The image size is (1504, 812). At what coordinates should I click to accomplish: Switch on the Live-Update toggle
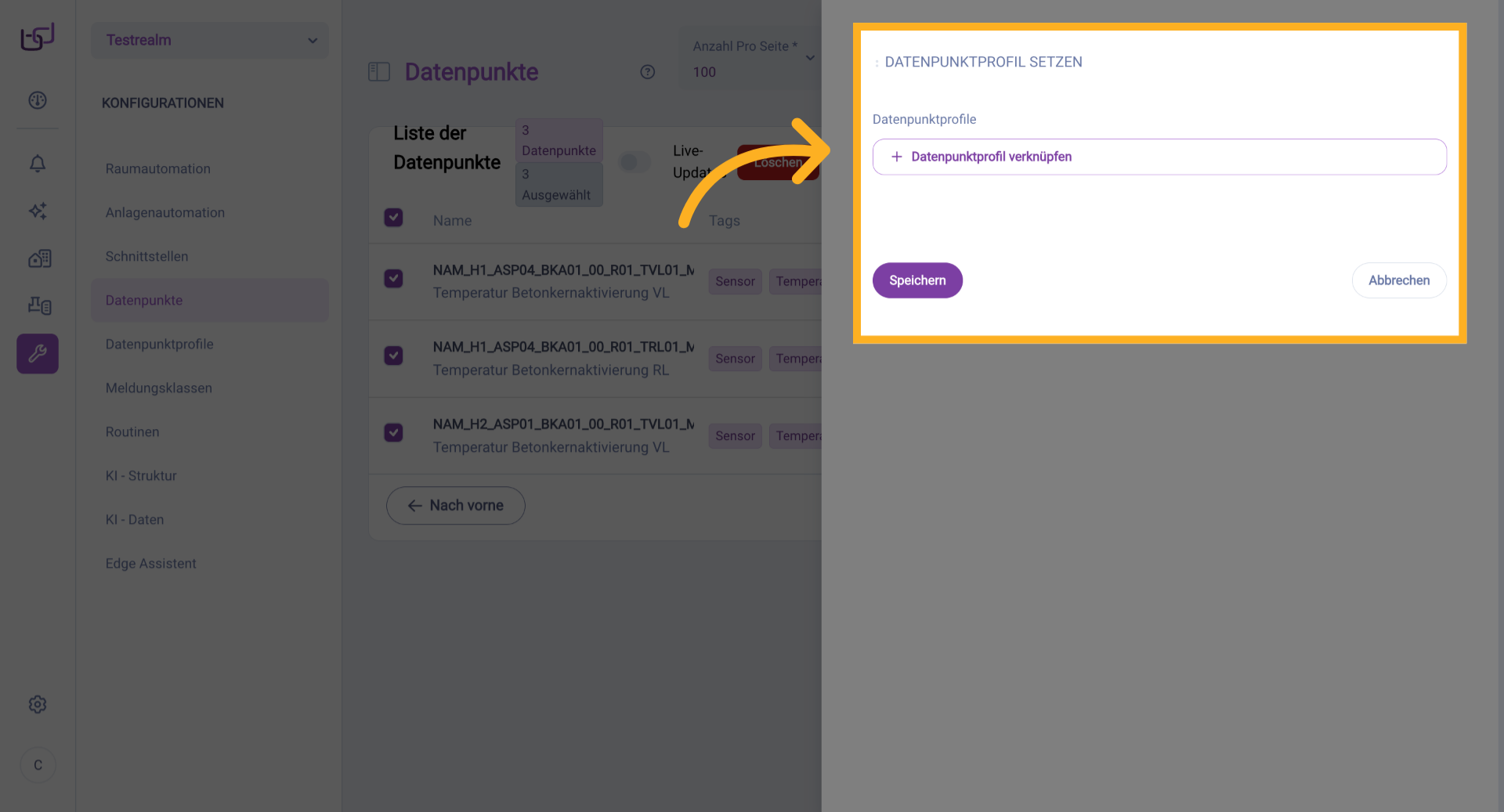[x=634, y=162]
